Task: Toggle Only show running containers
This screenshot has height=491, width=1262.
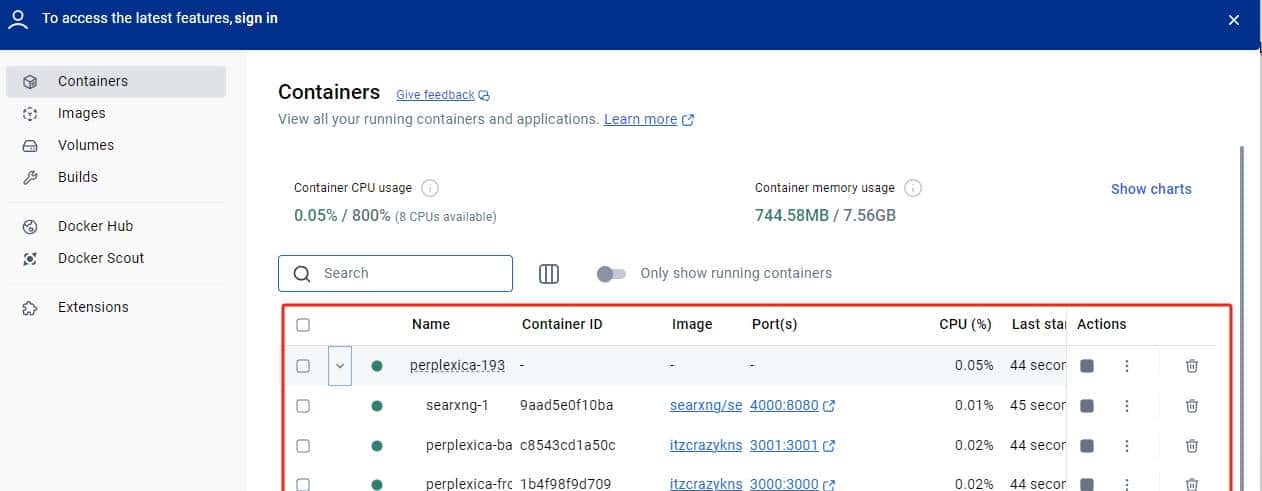Action: click(x=611, y=273)
